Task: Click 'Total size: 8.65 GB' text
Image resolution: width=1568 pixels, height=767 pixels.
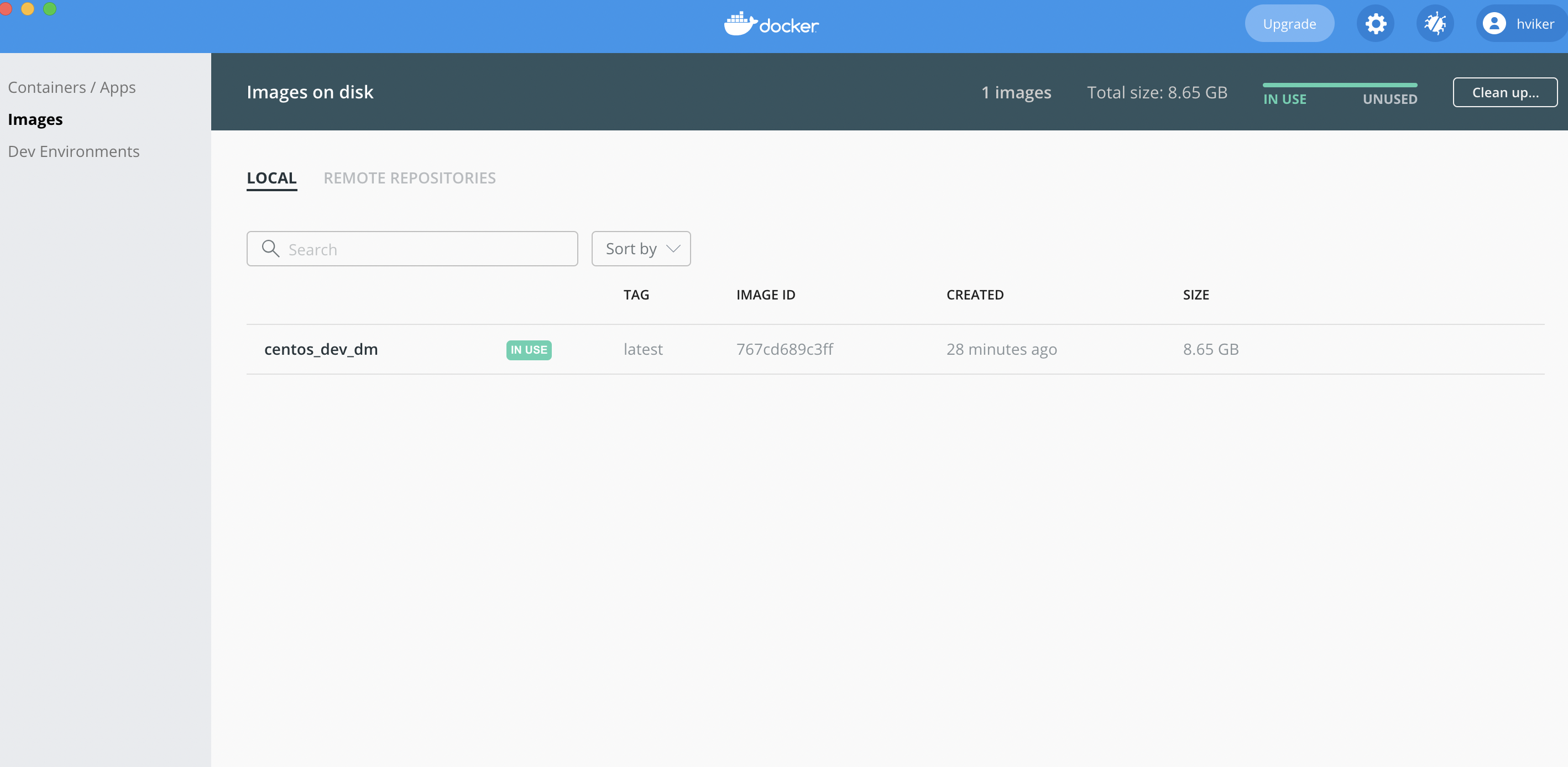Action: (x=1157, y=92)
